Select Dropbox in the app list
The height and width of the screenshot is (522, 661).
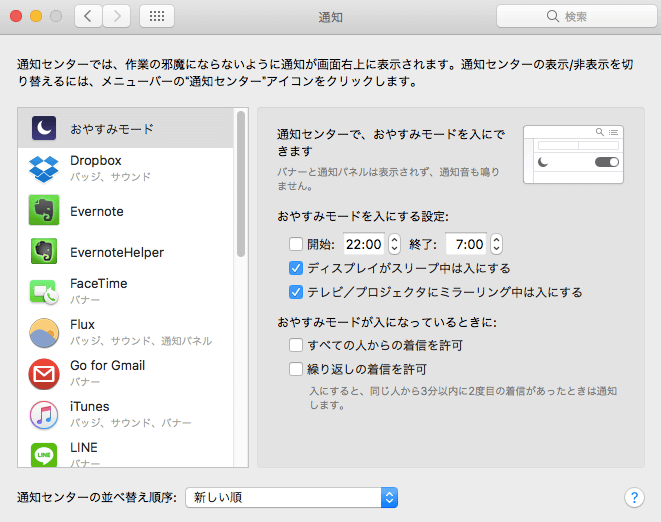pyautogui.click(x=126, y=169)
